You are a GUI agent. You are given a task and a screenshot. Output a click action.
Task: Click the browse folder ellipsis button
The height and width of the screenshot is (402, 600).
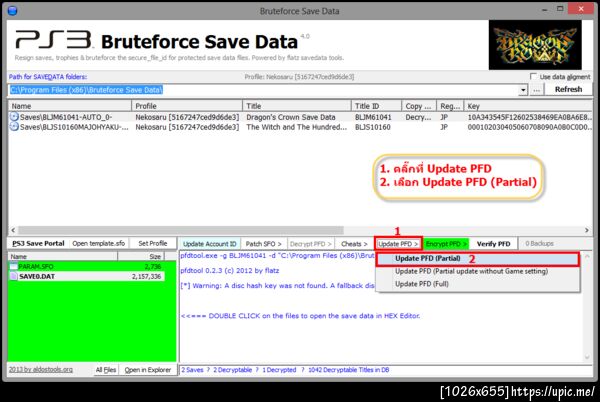coord(536,90)
